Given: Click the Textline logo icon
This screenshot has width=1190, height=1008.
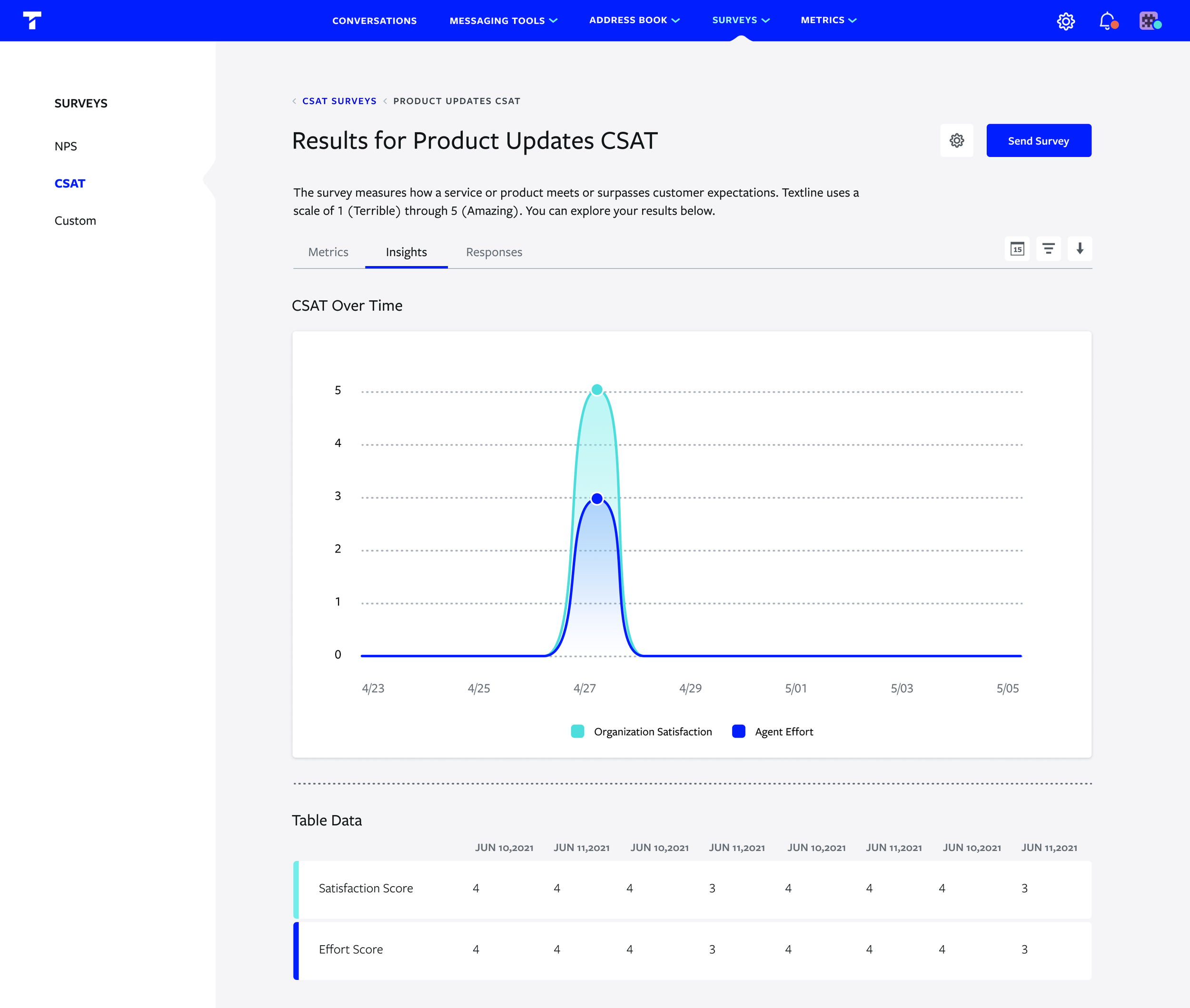Looking at the screenshot, I should (x=32, y=20).
